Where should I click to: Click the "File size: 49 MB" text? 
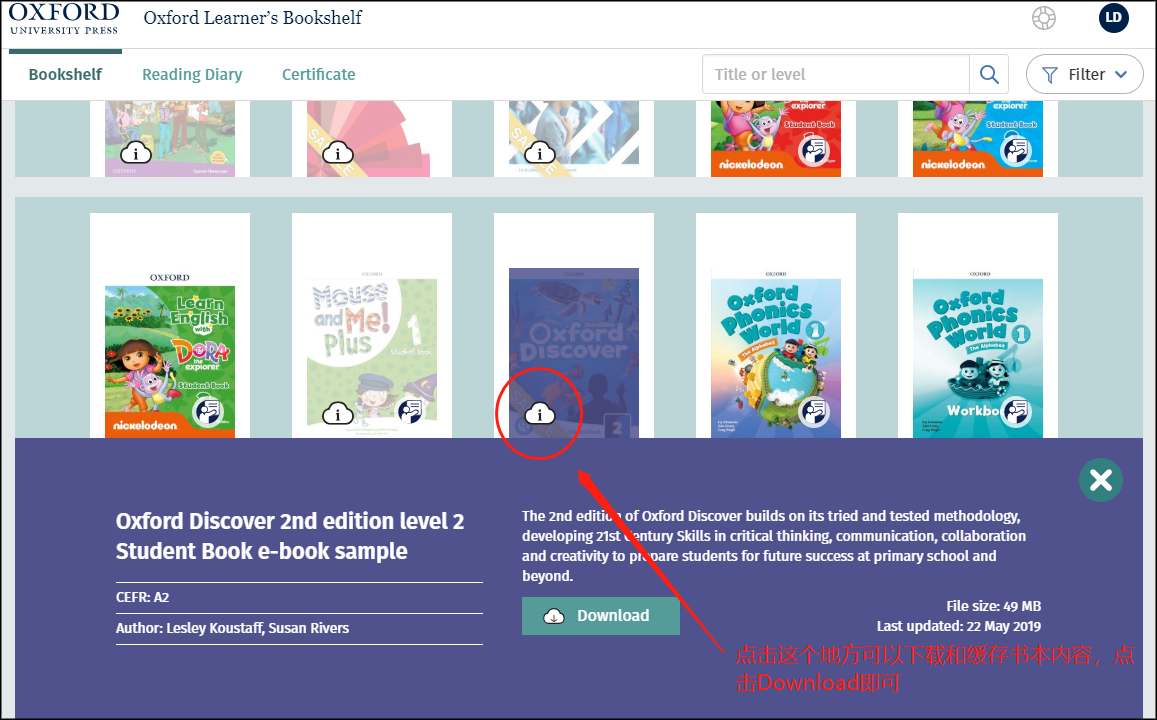point(994,606)
